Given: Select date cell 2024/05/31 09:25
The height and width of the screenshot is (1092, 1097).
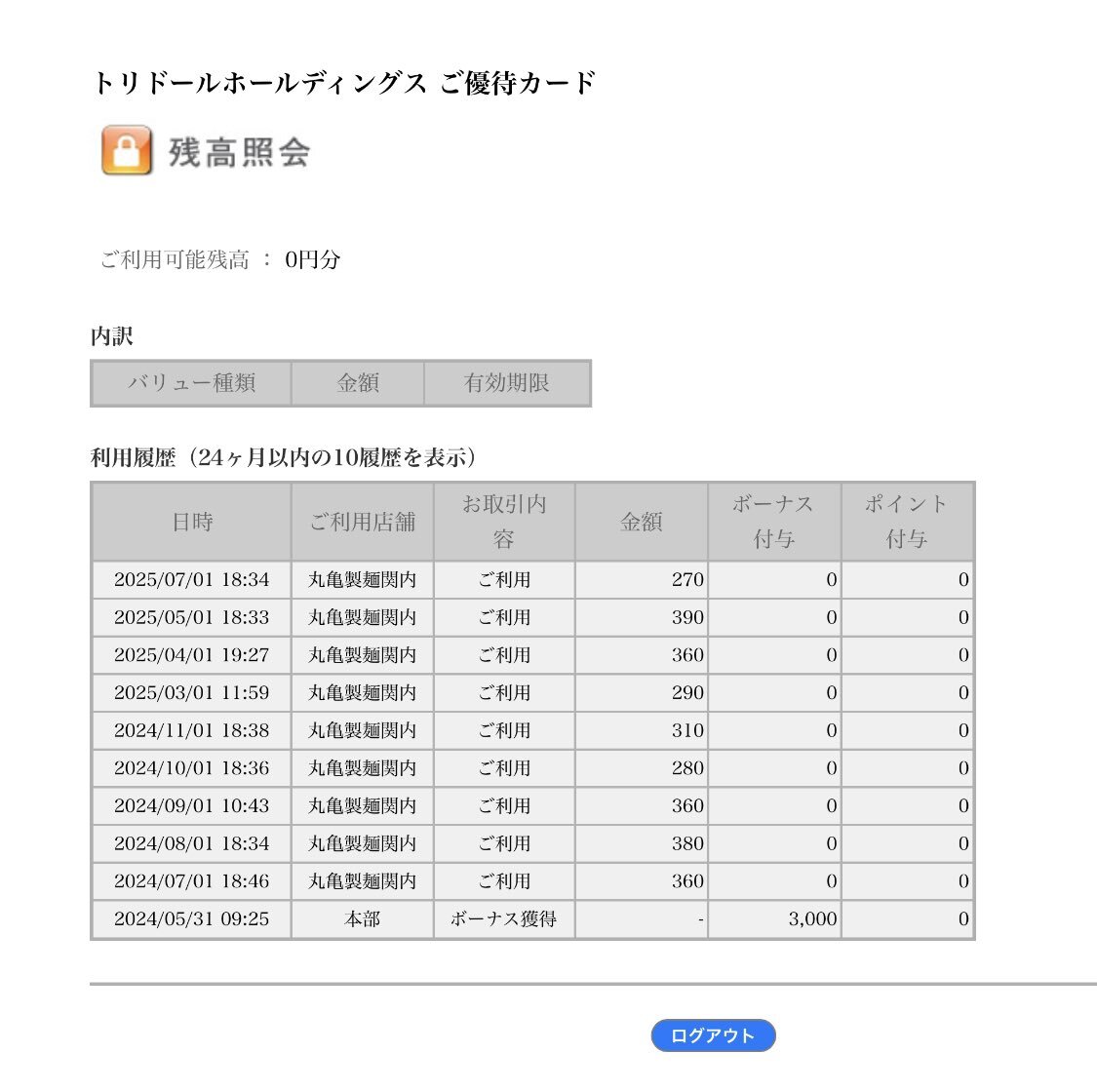Looking at the screenshot, I should click(192, 919).
